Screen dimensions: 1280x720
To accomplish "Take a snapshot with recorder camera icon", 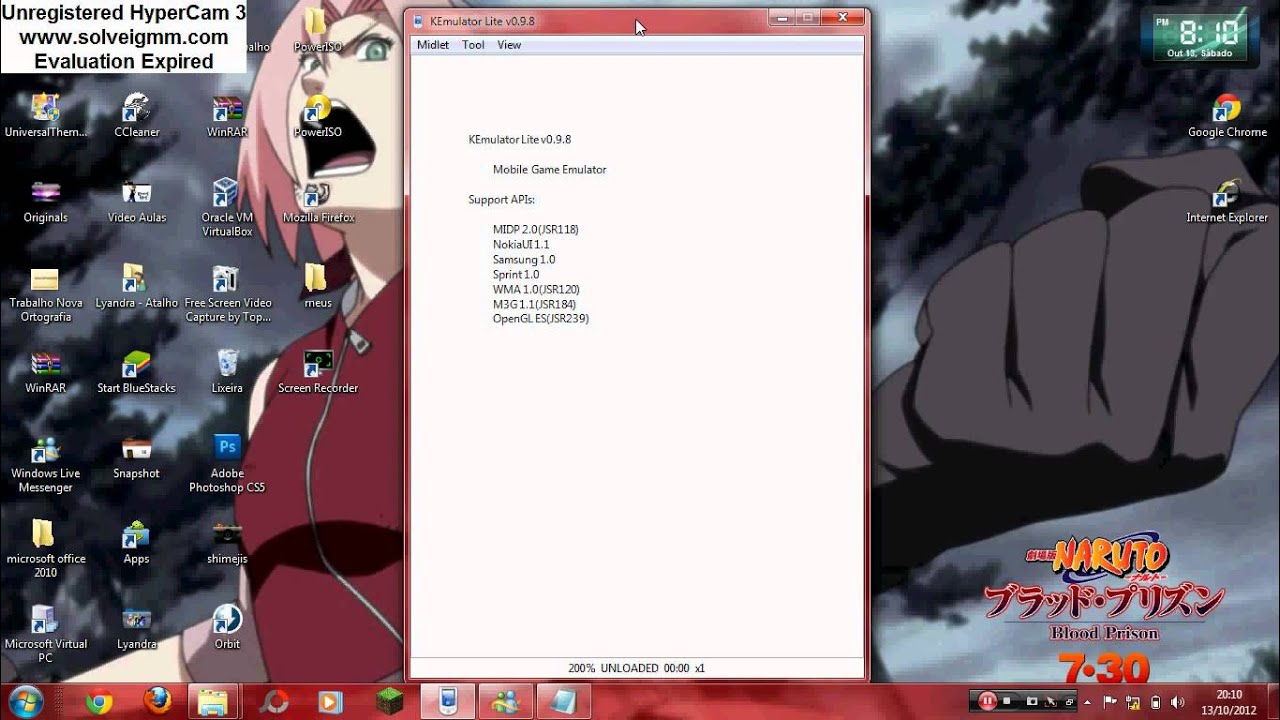I will tap(1031, 701).
